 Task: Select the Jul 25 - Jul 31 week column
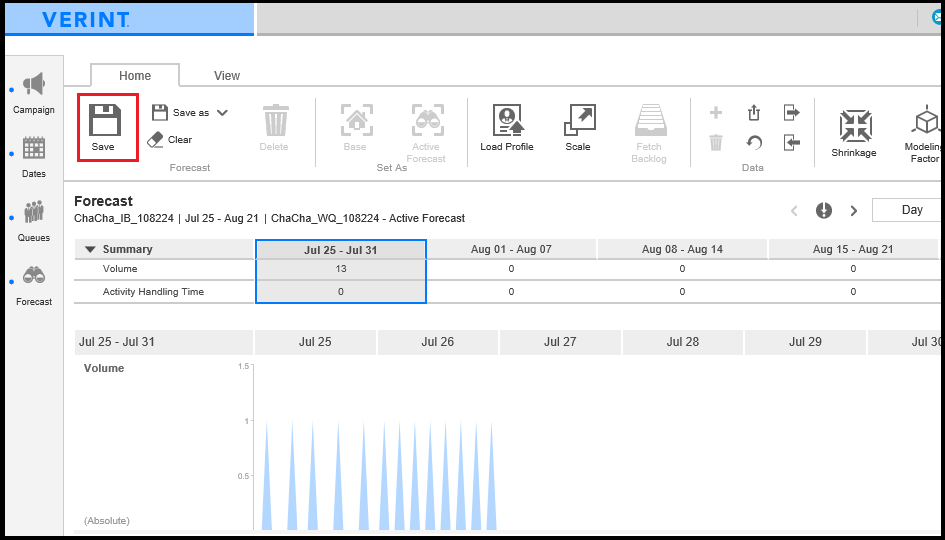[x=341, y=250]
